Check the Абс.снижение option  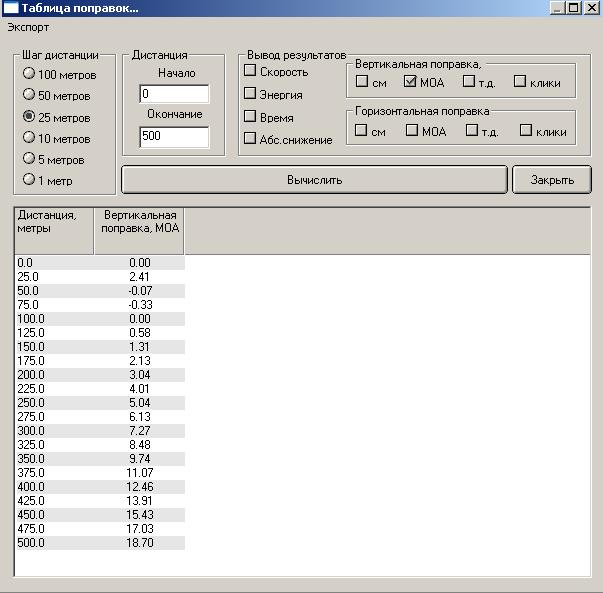[251, 139]
